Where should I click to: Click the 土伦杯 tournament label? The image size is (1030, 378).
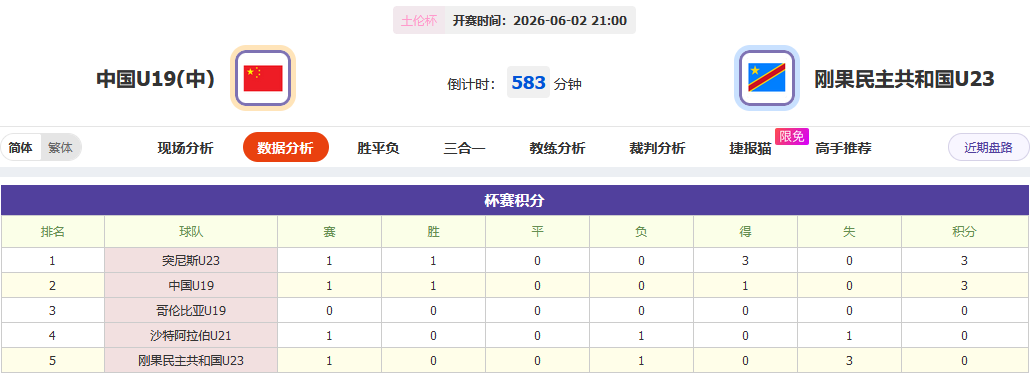[x=419, y=20]
